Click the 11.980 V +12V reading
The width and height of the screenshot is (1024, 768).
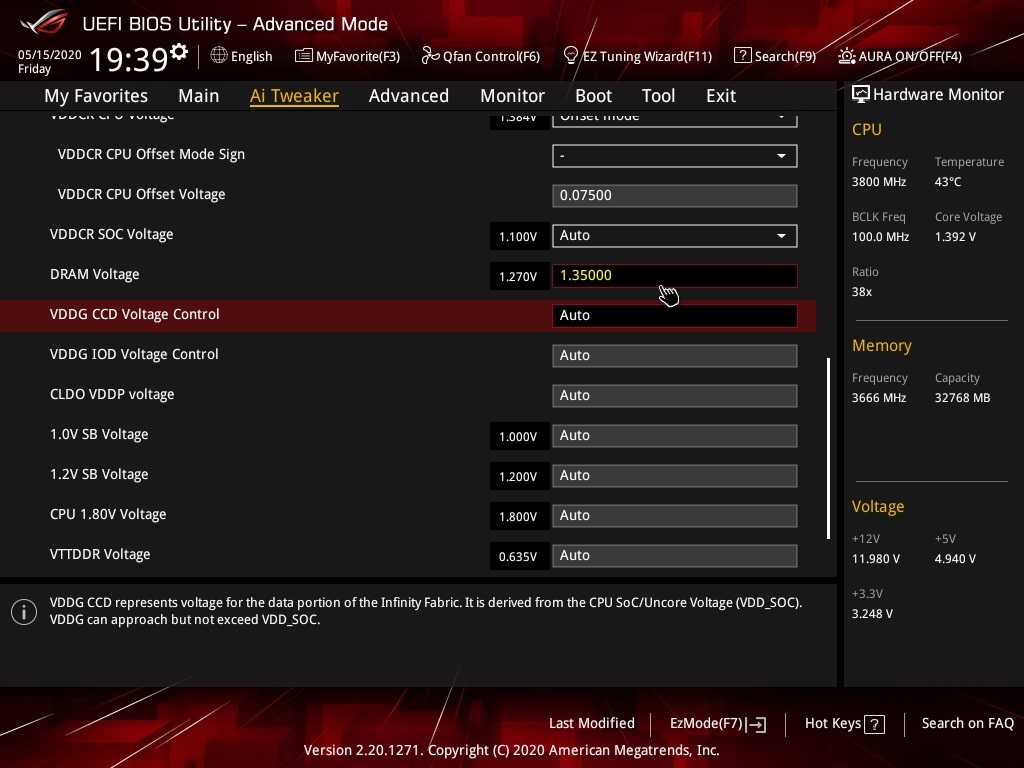click(876, 559)
